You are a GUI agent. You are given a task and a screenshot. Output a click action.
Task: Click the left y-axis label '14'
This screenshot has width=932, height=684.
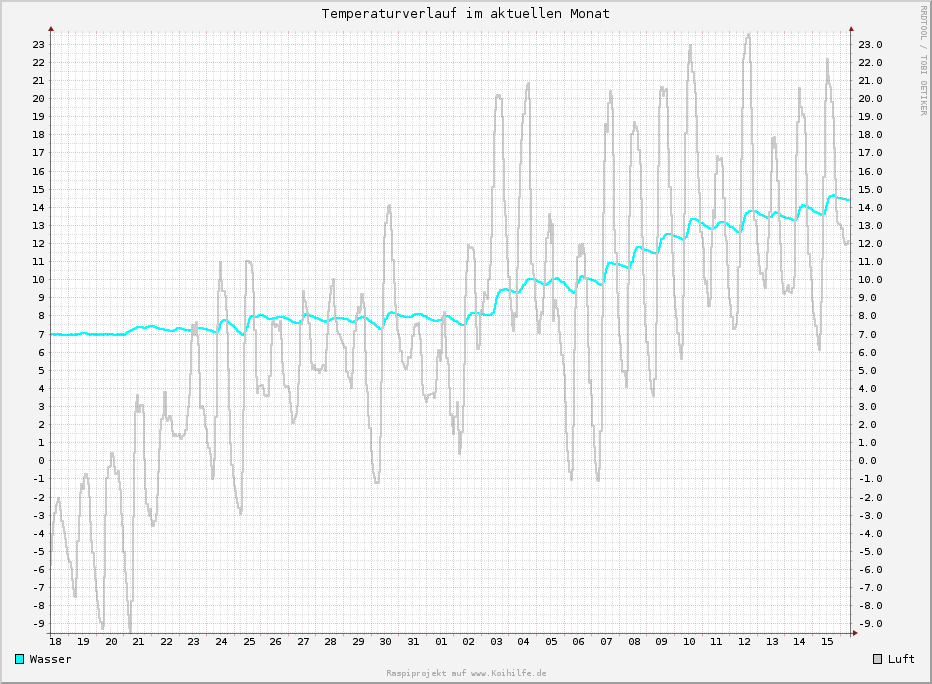coord(39,207)
